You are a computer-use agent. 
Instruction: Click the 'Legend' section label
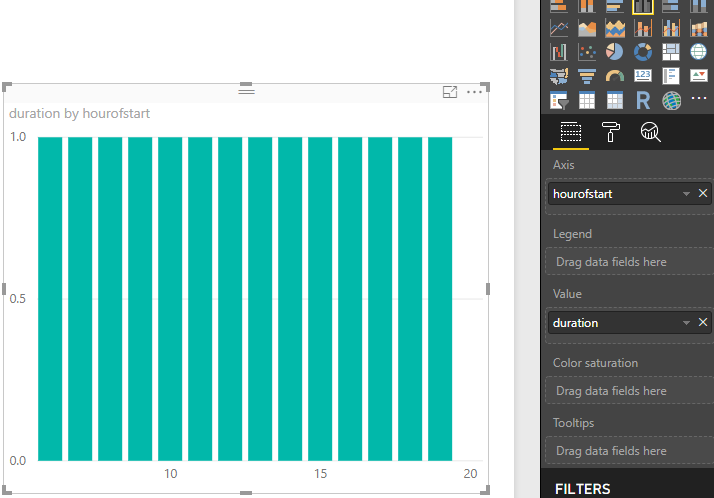click(x=572, y=234)
